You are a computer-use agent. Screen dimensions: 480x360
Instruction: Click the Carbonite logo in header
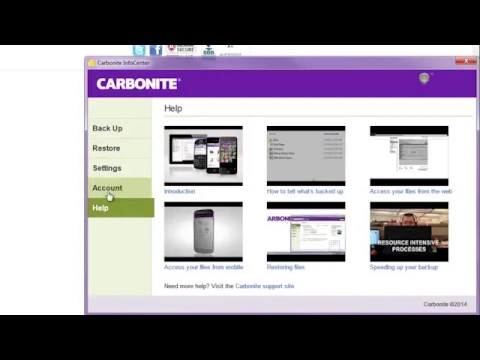138,84
